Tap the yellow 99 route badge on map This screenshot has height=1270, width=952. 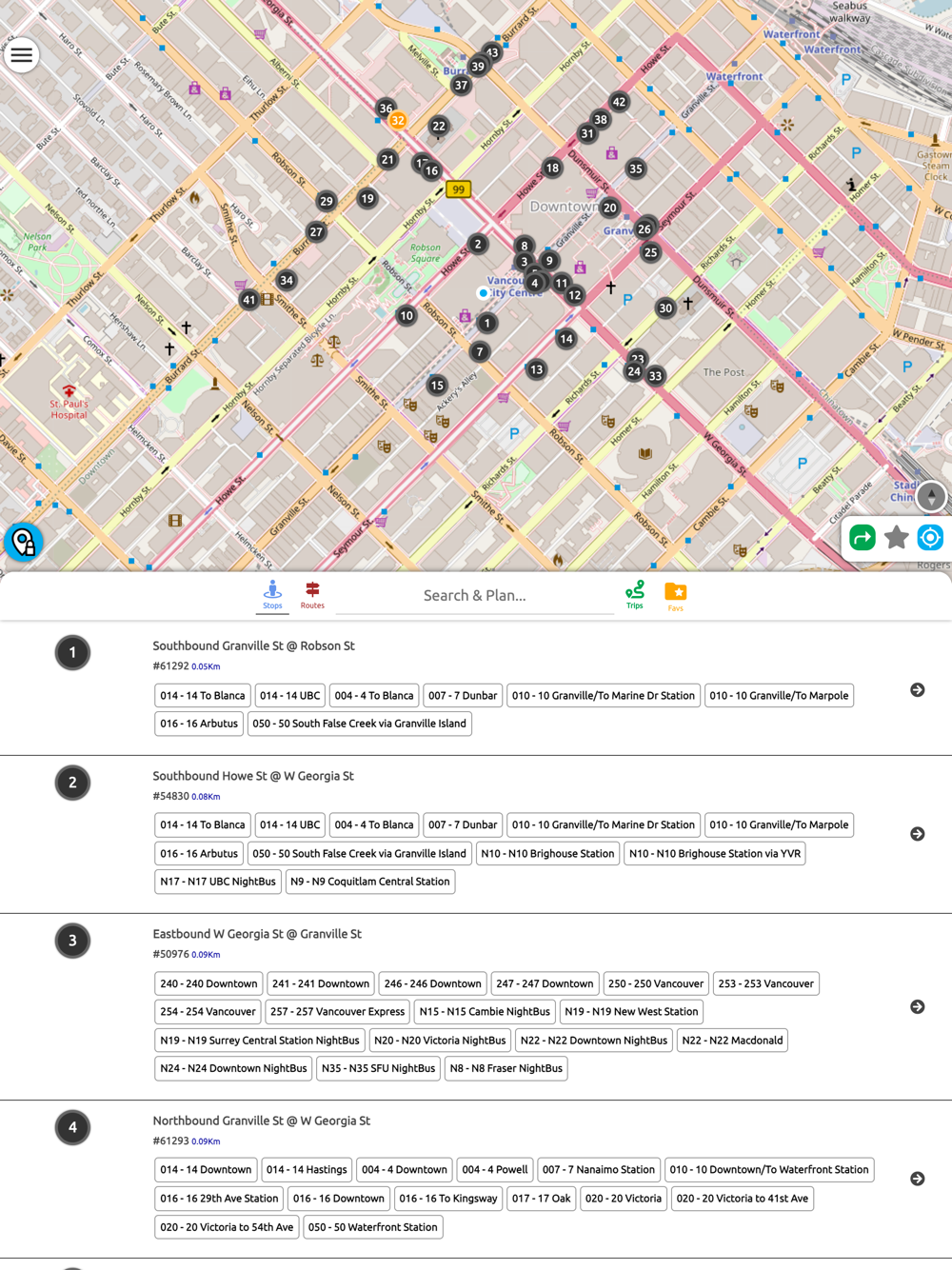459,189
